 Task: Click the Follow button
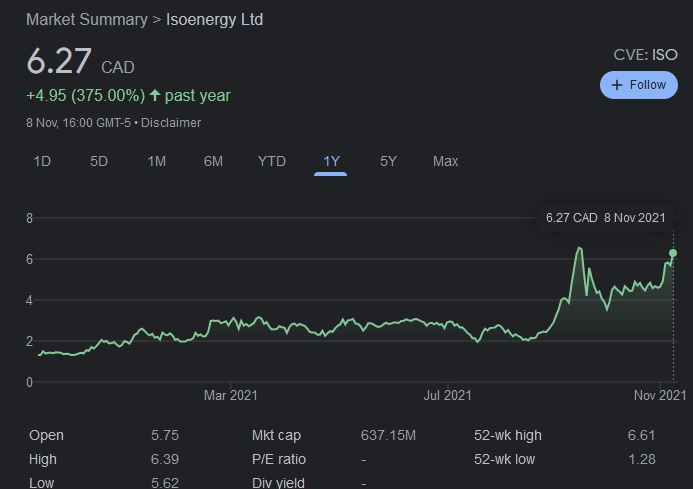[639, 85]
